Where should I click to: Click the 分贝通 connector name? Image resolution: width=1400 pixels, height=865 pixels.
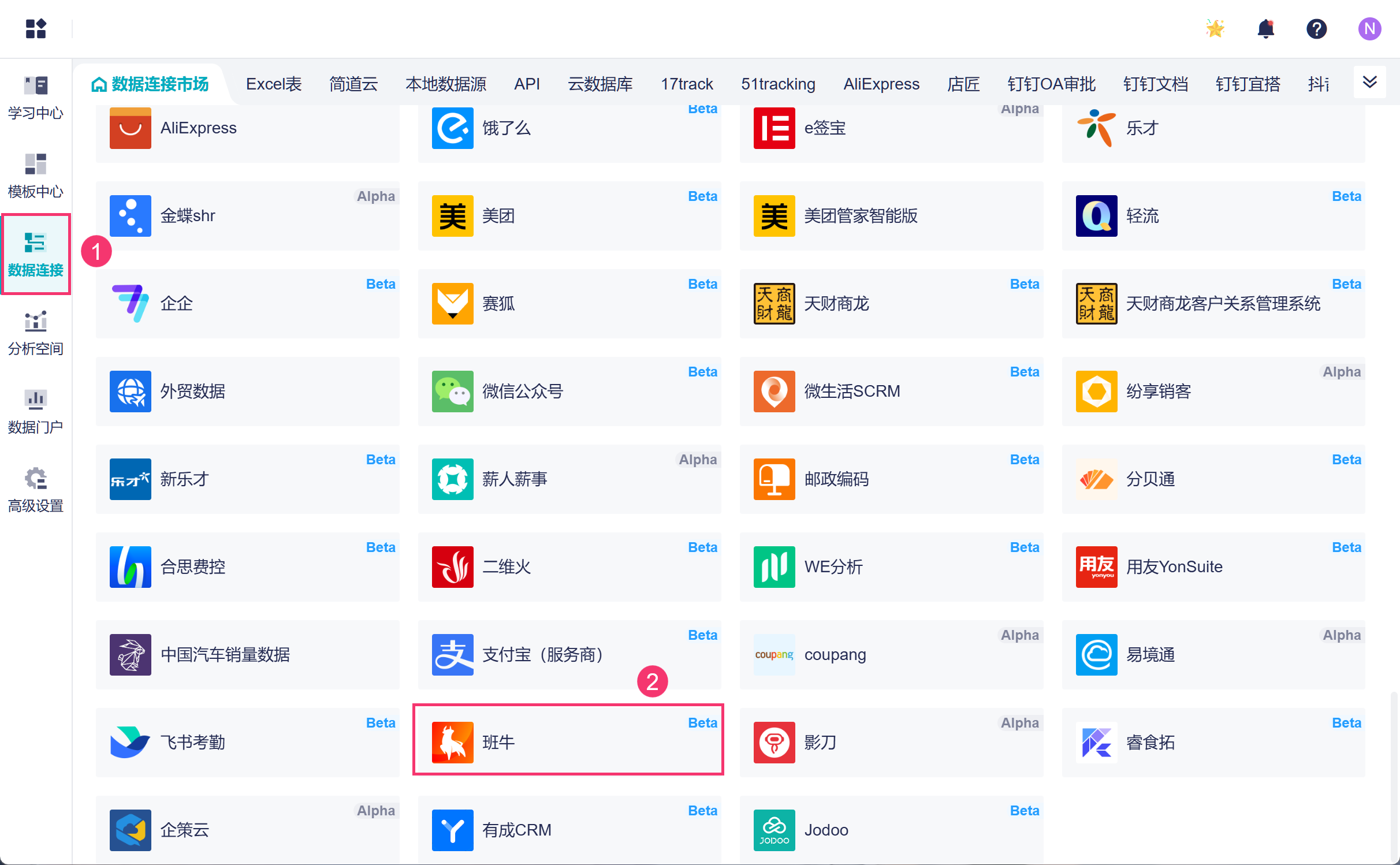1150,479
